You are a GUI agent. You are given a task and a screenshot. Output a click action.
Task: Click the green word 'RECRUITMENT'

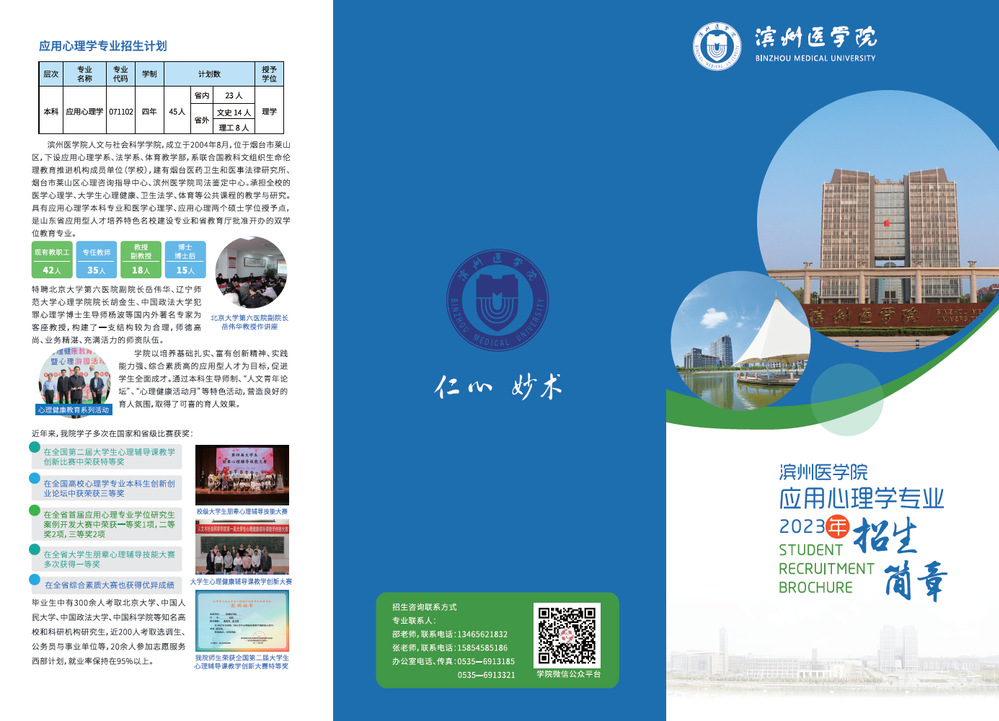tap(826, 568)
